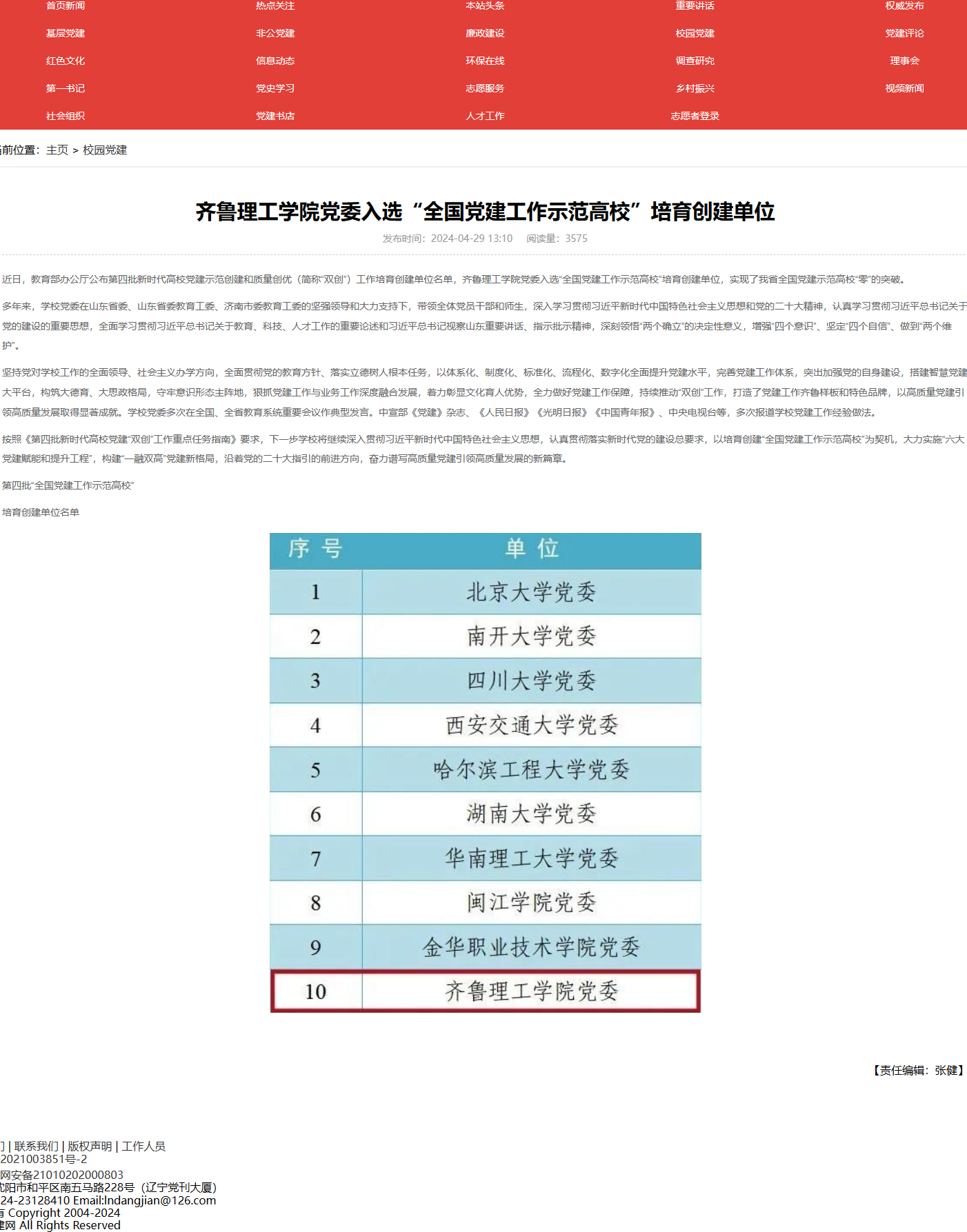Select 校园党建 in the red navigation

coord(695,33)
